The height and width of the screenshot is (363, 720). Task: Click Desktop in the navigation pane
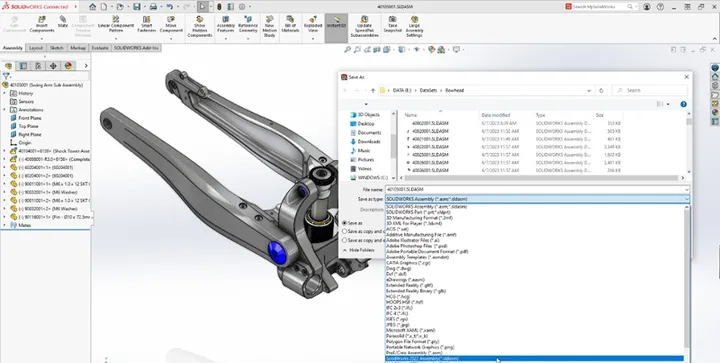click(366, 123)
